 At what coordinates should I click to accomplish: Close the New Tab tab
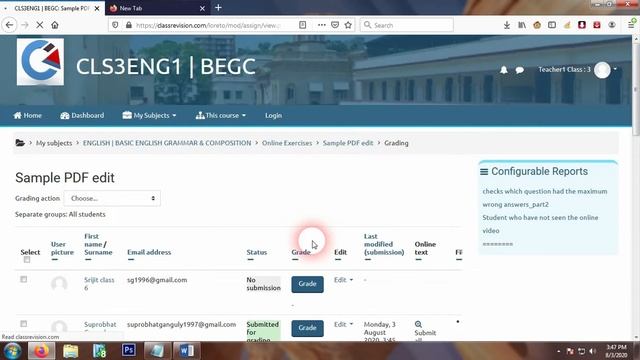point(202,8)
